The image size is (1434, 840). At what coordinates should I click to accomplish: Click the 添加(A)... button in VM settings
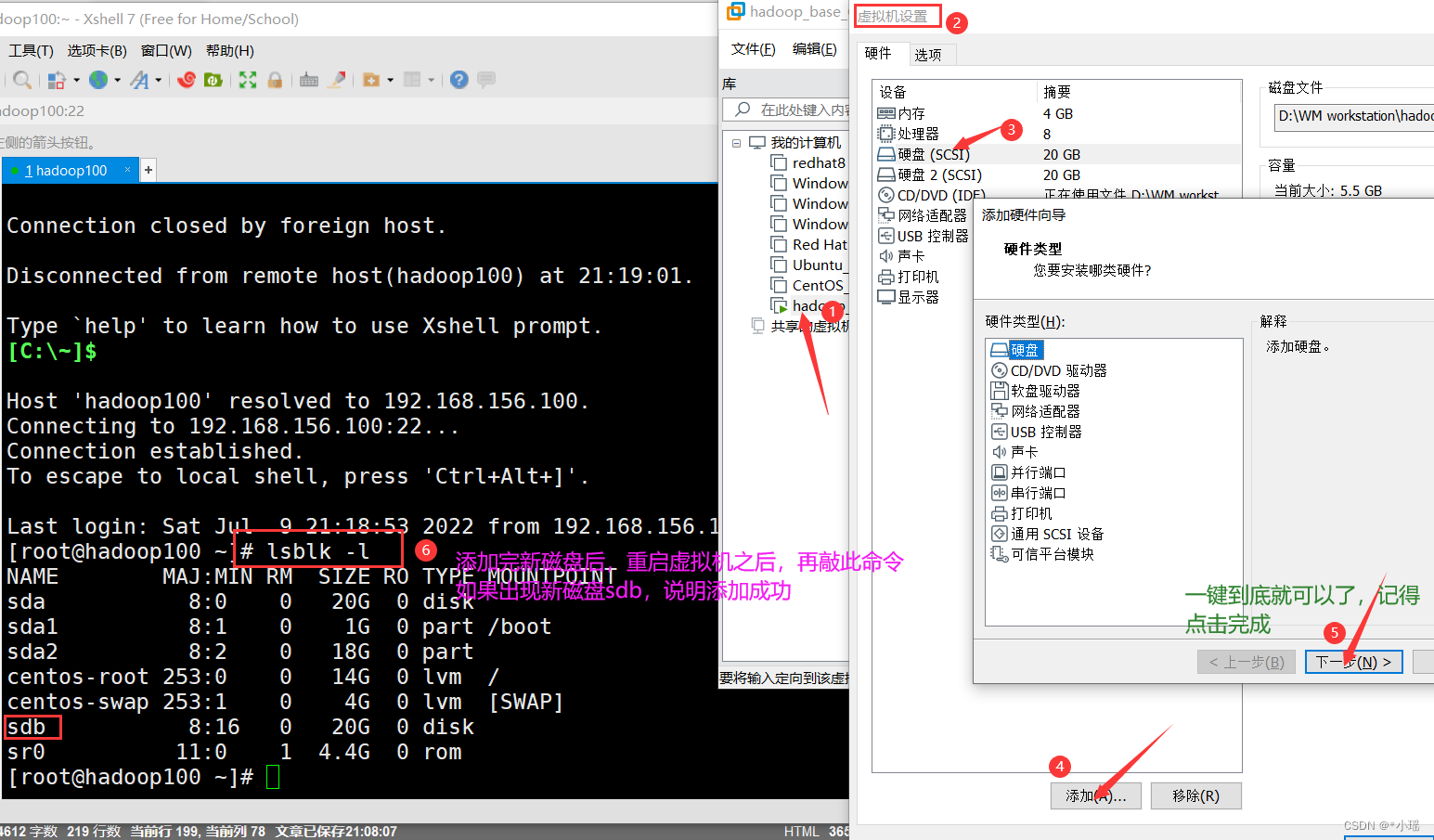pos(1096,795)
